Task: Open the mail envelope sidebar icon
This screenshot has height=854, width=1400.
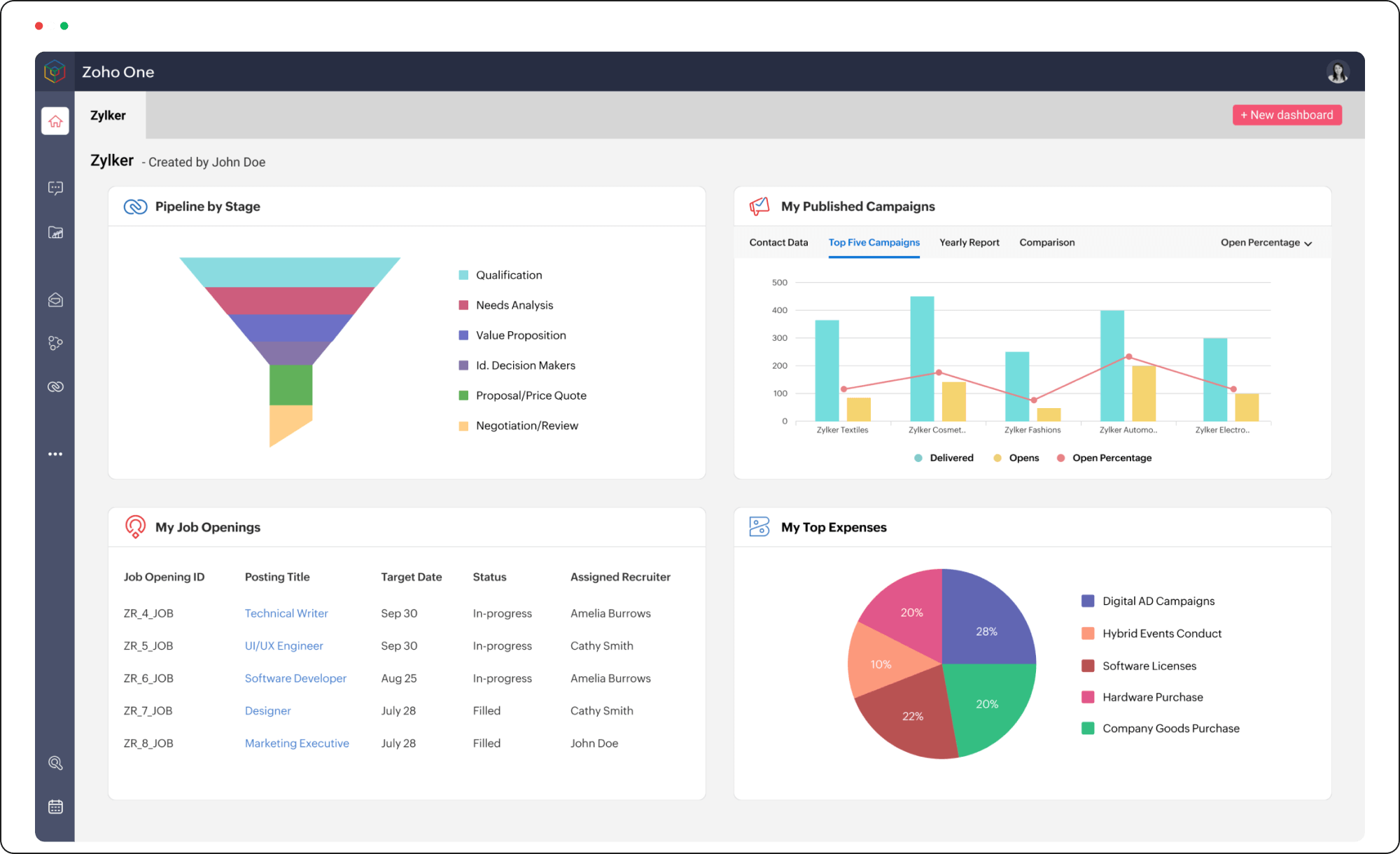Action: click(55, 300)
